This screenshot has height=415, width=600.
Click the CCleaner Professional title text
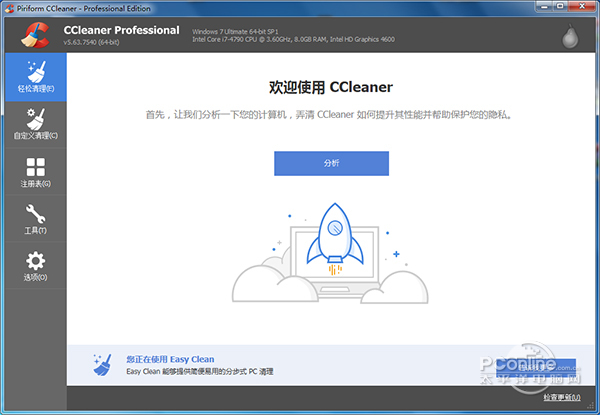point(121,30)
